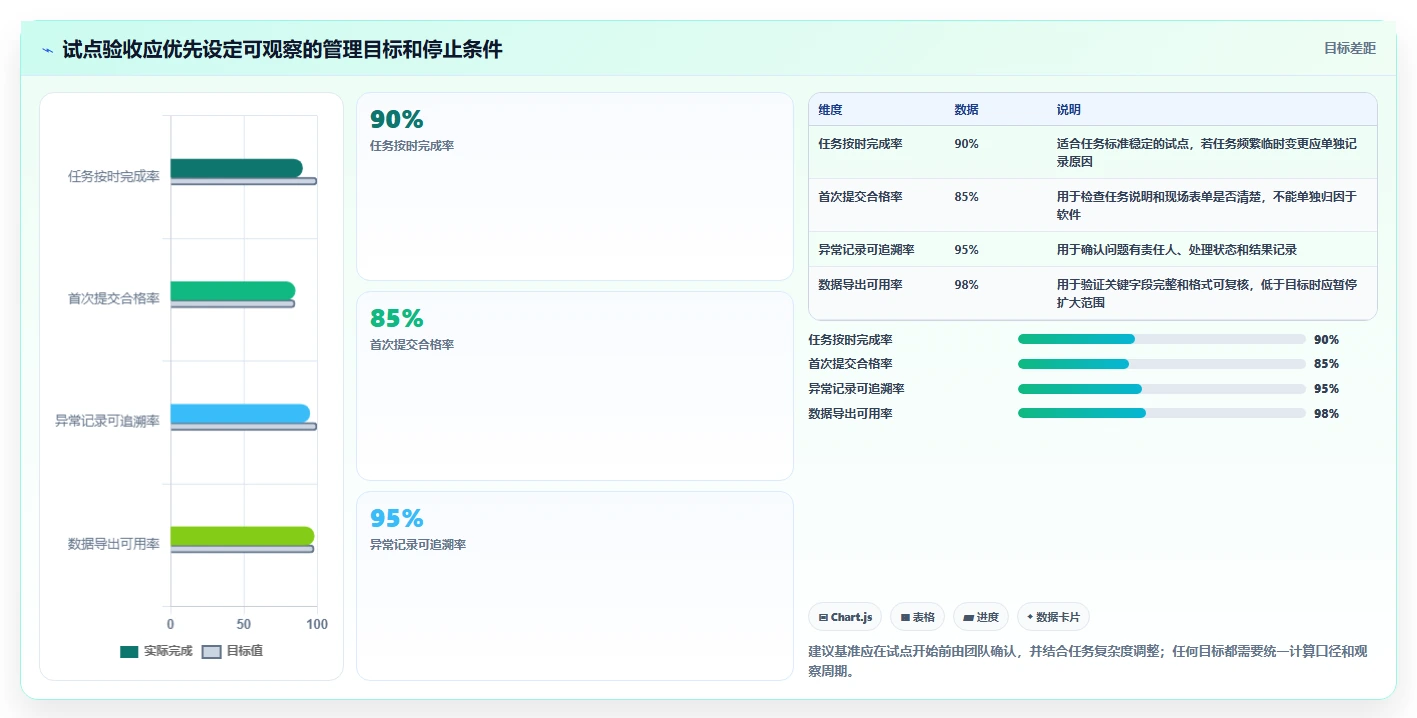Click the 数据导出可用率 cell in the table

point(860,285)
